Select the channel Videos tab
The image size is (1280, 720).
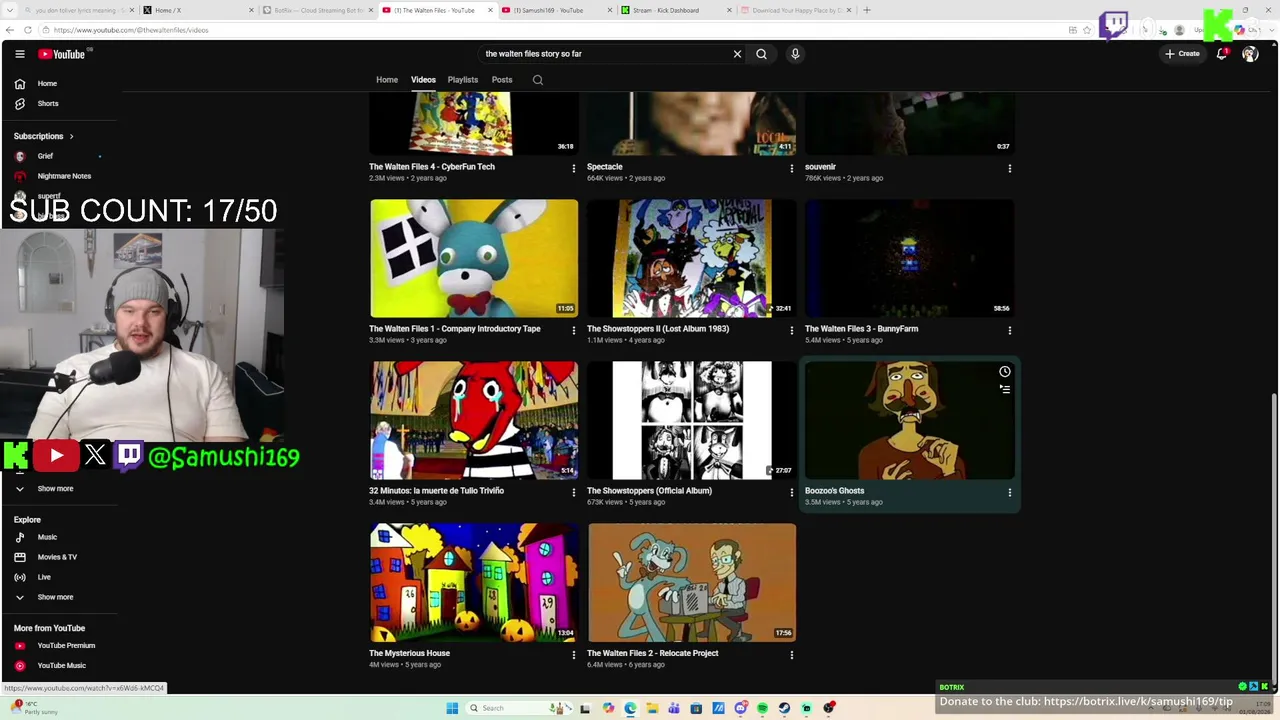pos(423,80)
